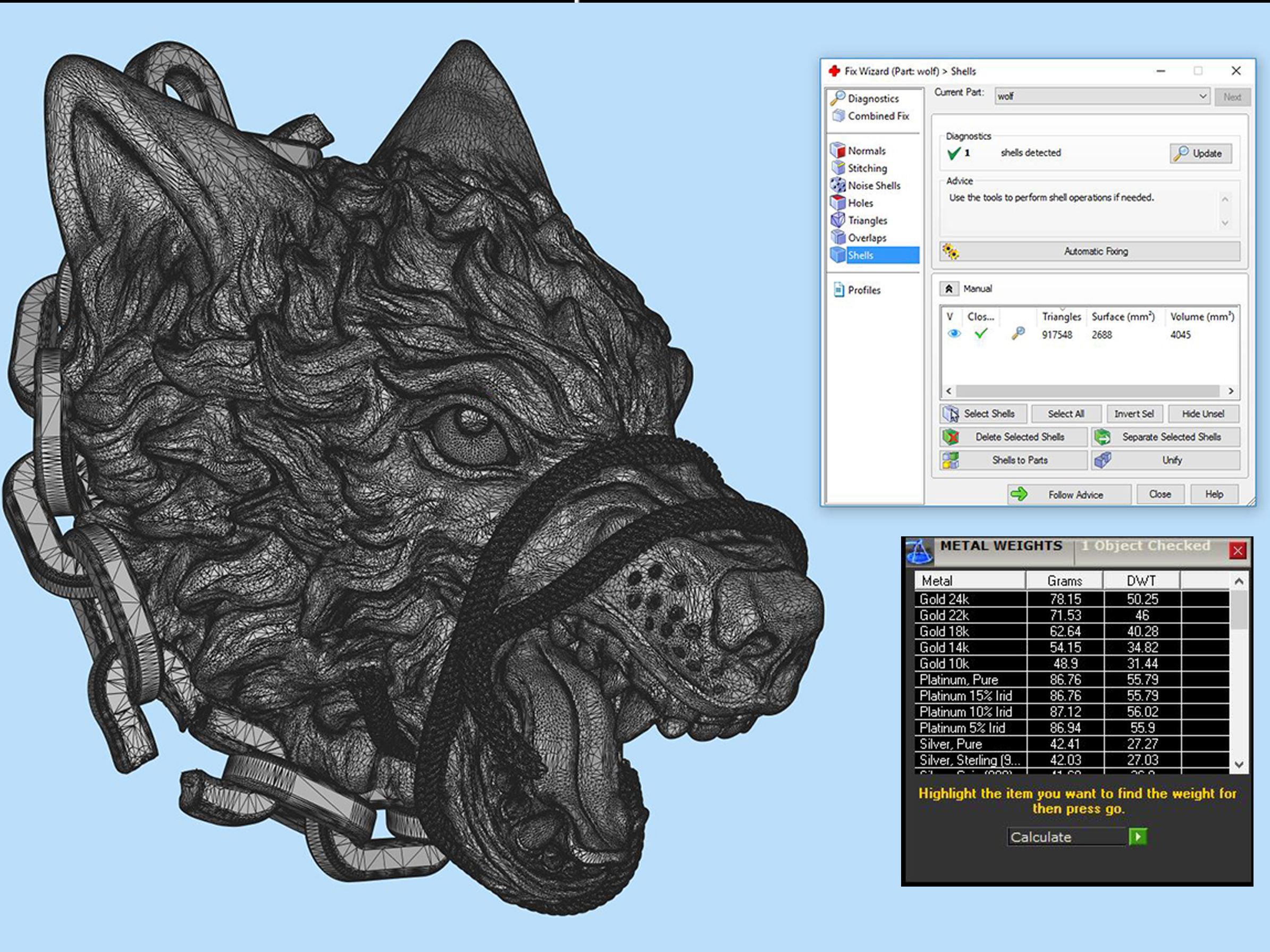Viewport: 1270px width, 952px height.
Task: Select the Overlaps diagnostic icon
Action: click(838, 238)
